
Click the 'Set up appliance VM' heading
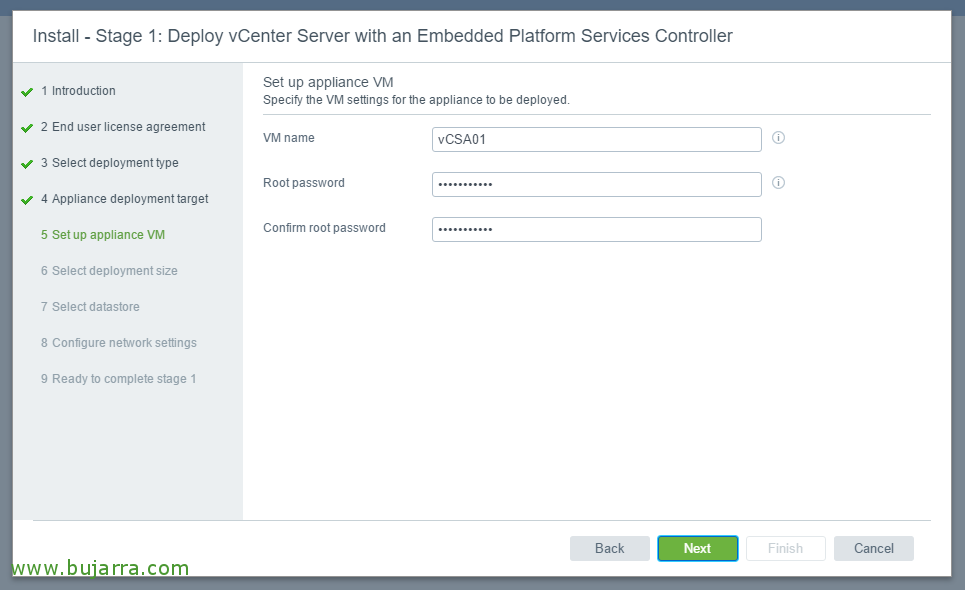click(328, 82)
